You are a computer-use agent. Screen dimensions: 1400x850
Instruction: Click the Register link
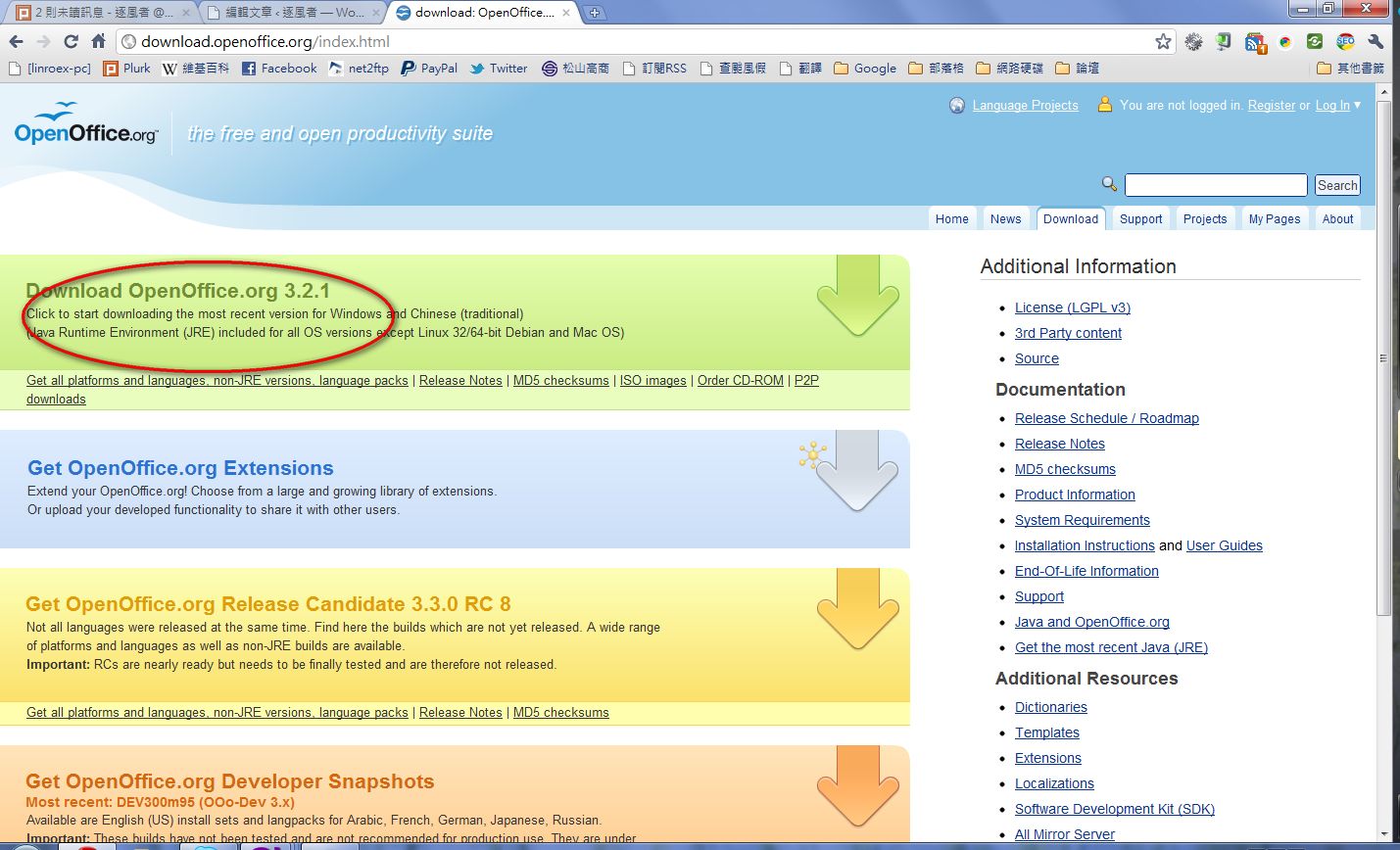[1272, 106]
